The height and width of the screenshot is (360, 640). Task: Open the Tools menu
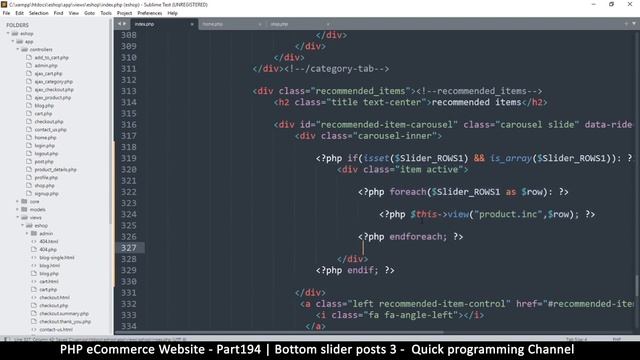pyautogui.click(x=106, y=13)
